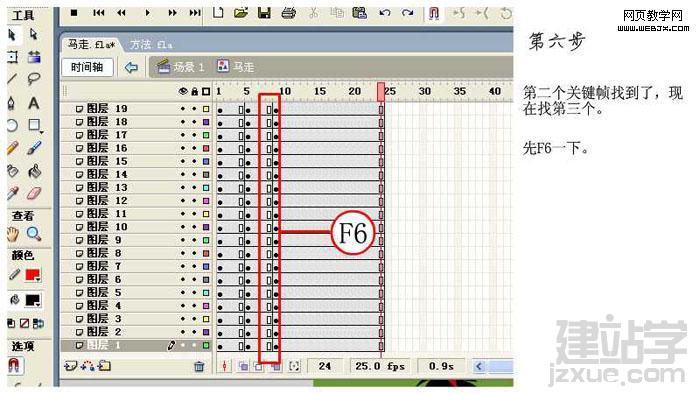
Task: Expand the Rectangle tool options arrow
Action: coord(41,133)
